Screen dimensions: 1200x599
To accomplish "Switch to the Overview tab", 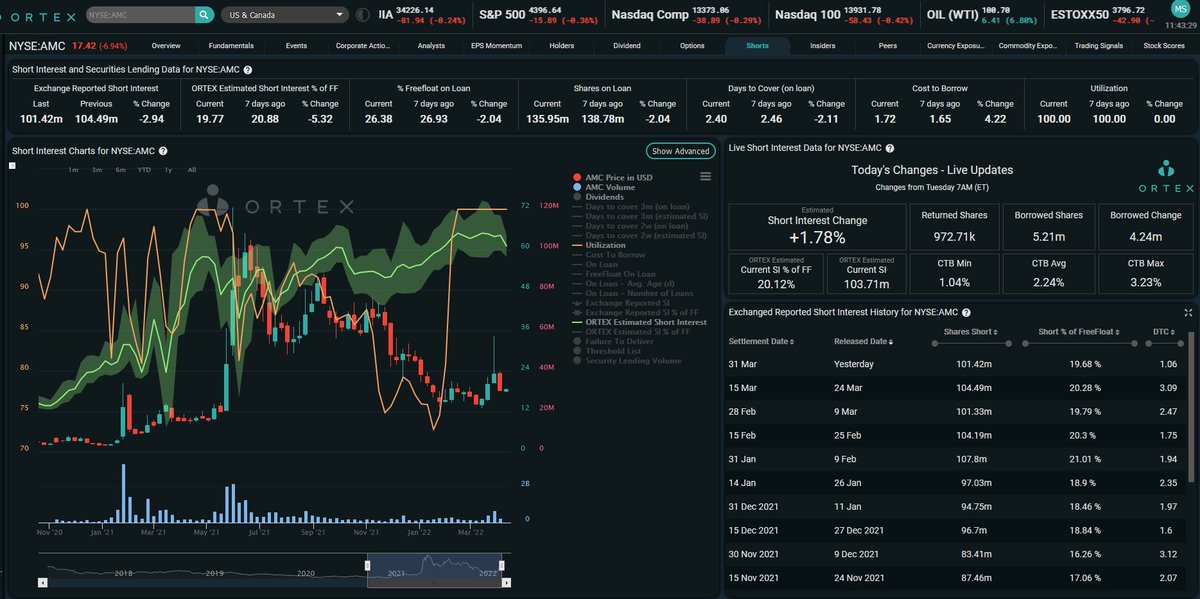I will (x=166, y=46).
